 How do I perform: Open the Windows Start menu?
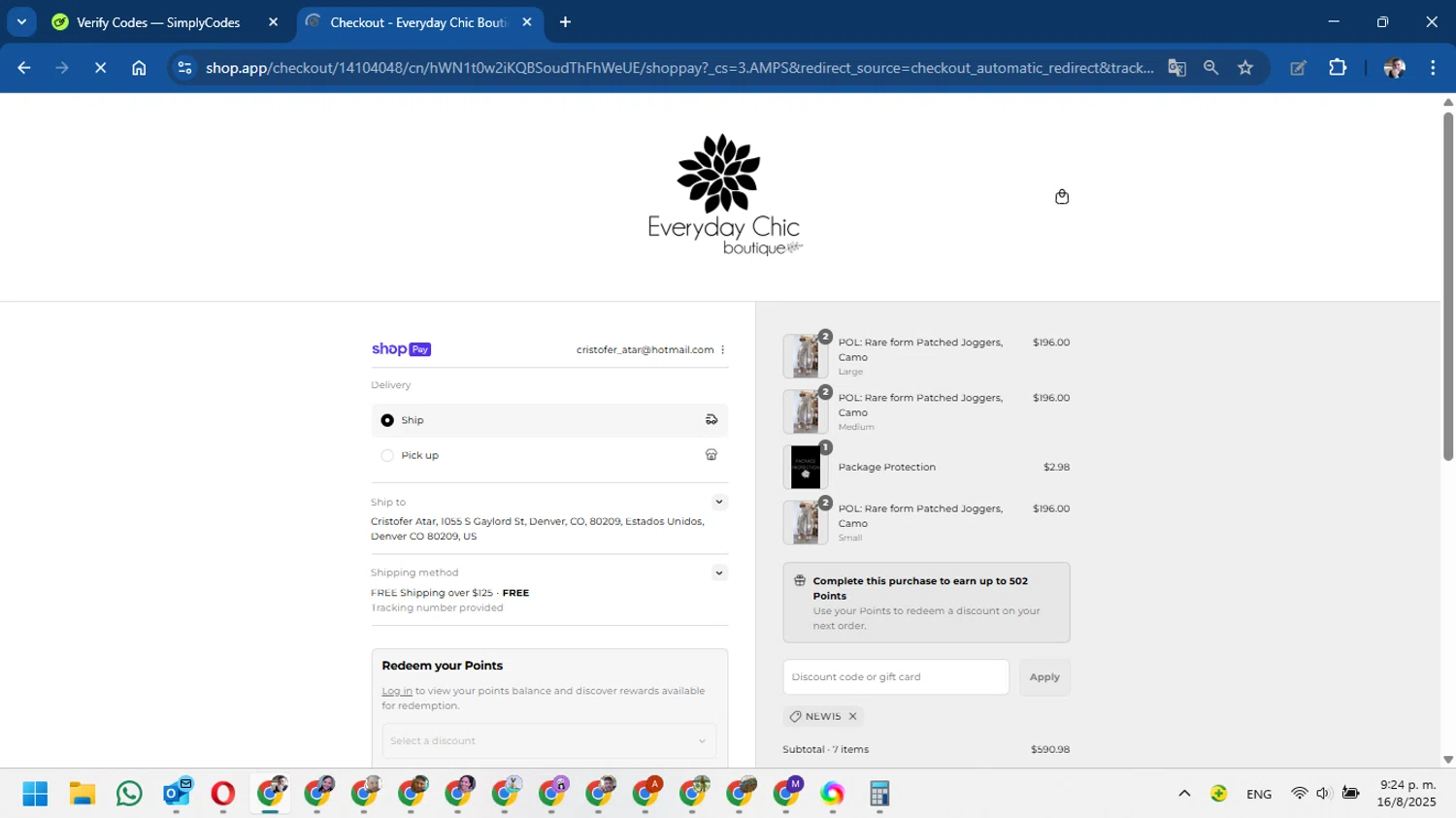pyautogui.click(x=35, y=794)
